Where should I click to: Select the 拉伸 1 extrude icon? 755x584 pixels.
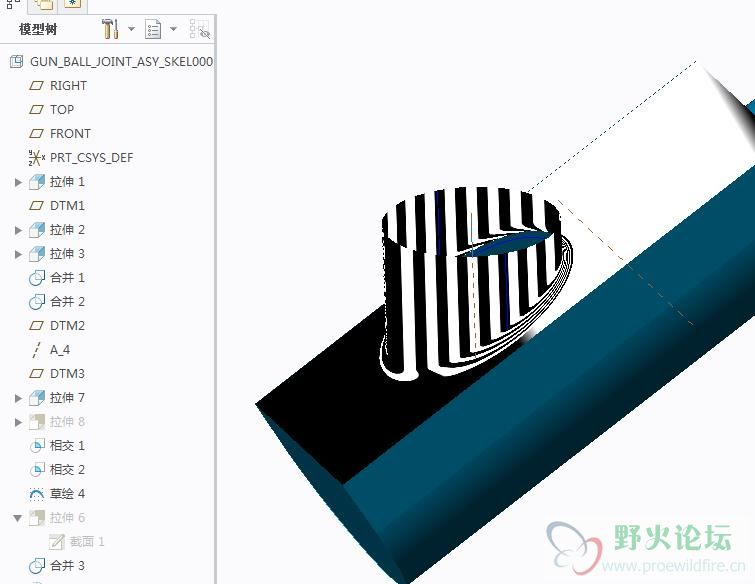click(x=37, y=182)
